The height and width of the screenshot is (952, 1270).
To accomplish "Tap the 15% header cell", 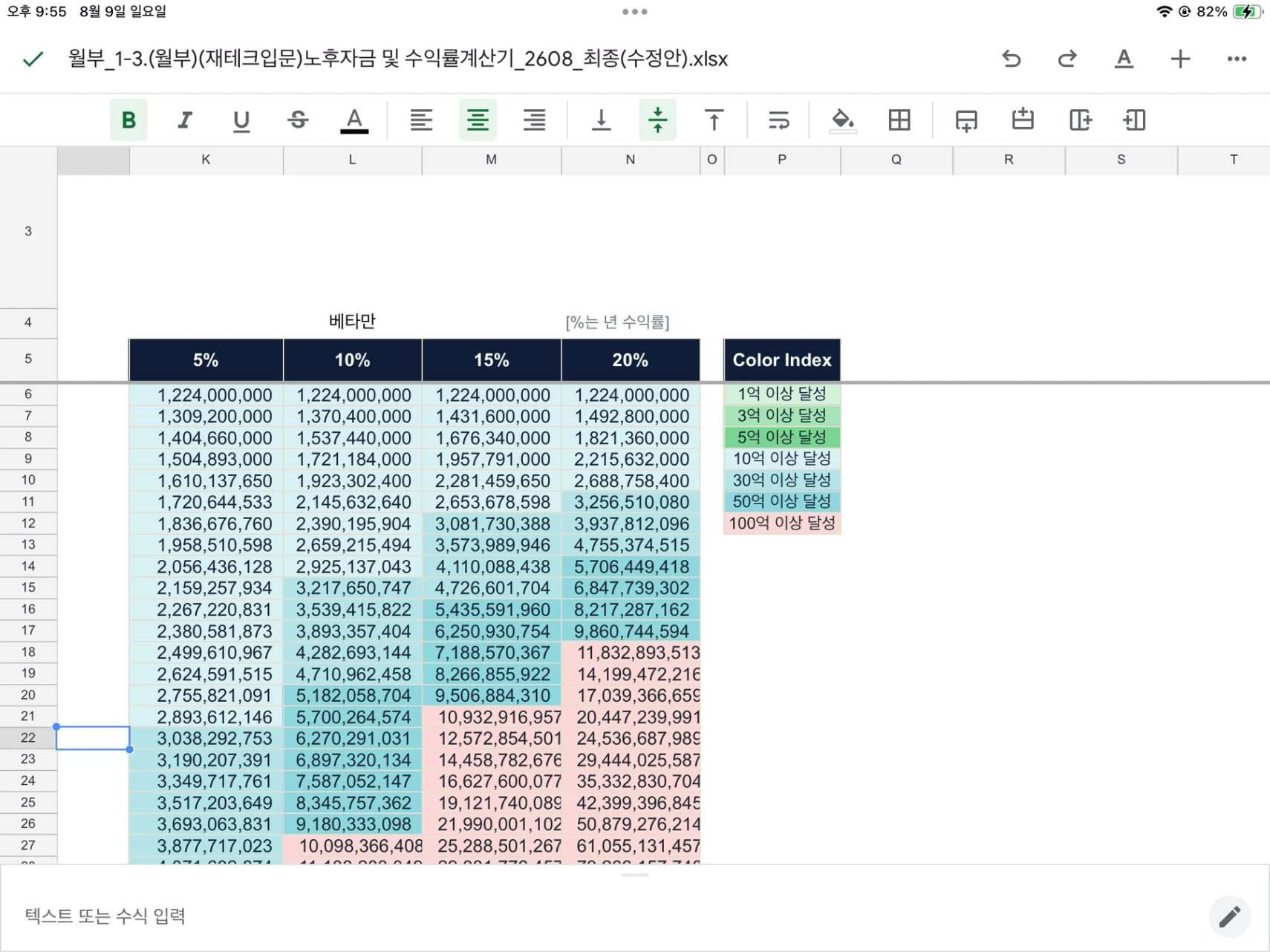I will [x=491, y=360].
